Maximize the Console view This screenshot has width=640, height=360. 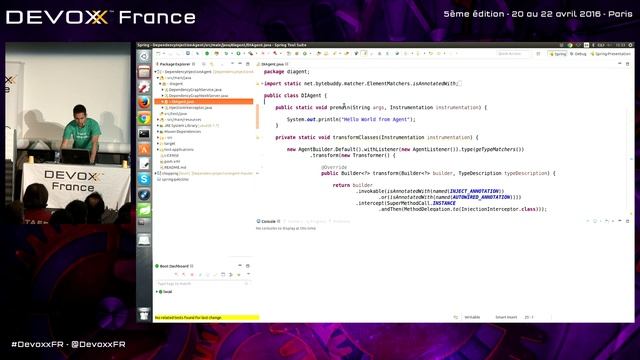[627, 221]
